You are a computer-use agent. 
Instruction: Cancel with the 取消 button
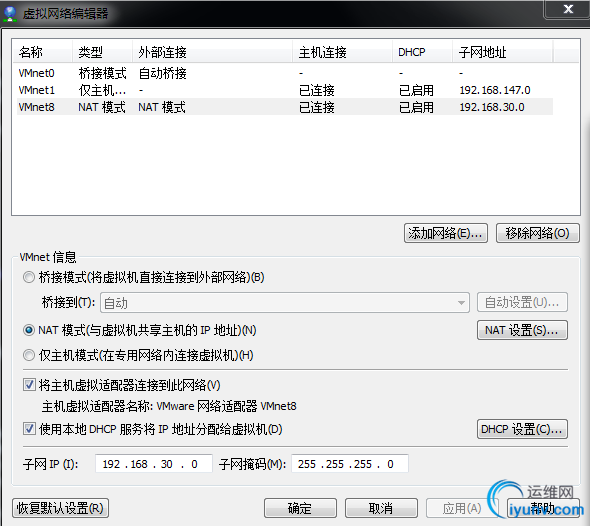[x=381, y=508]
